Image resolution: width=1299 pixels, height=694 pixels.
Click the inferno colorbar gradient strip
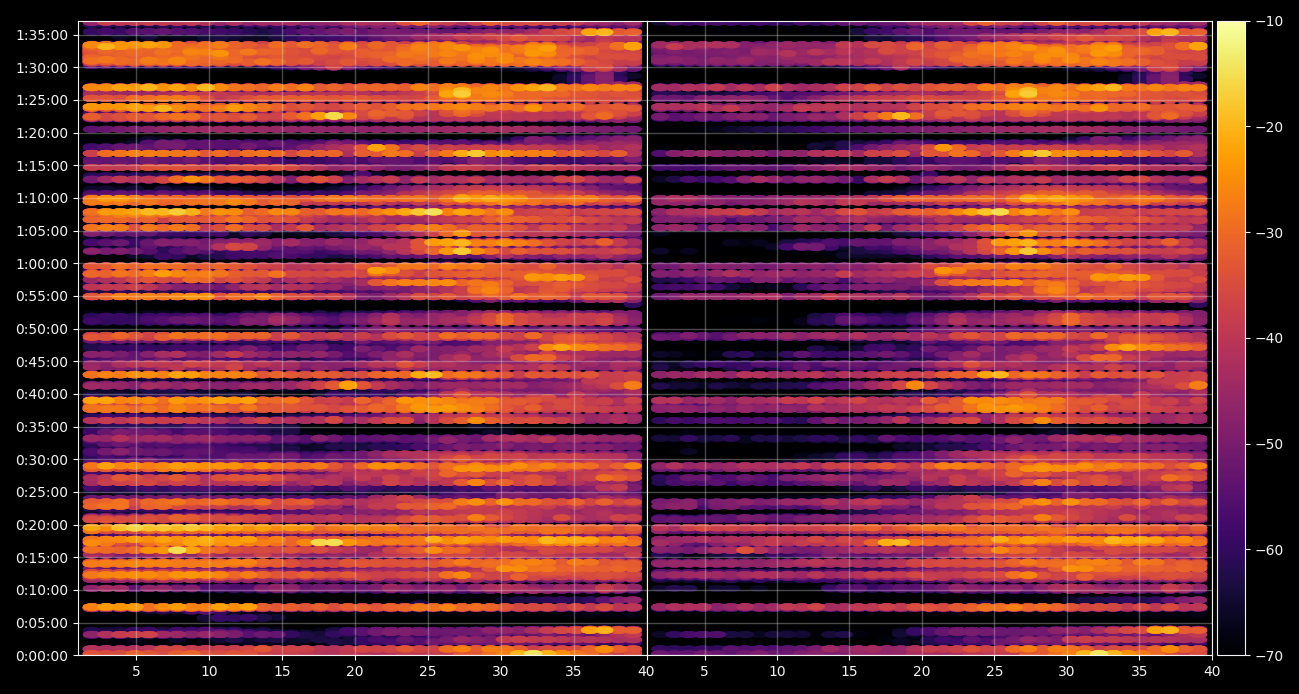click(x=1231, y=338)
